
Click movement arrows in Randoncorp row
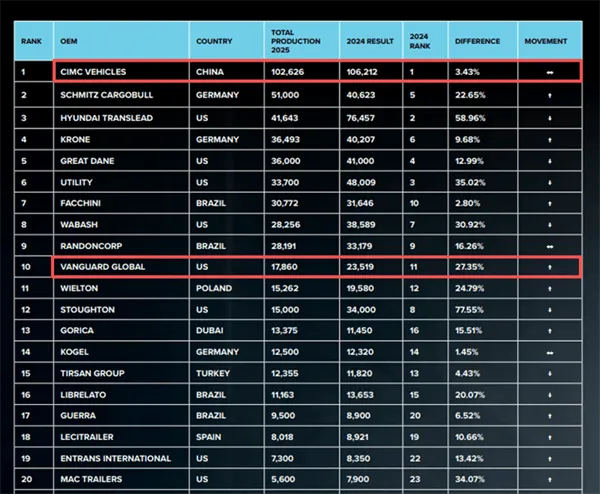(550, 246)
